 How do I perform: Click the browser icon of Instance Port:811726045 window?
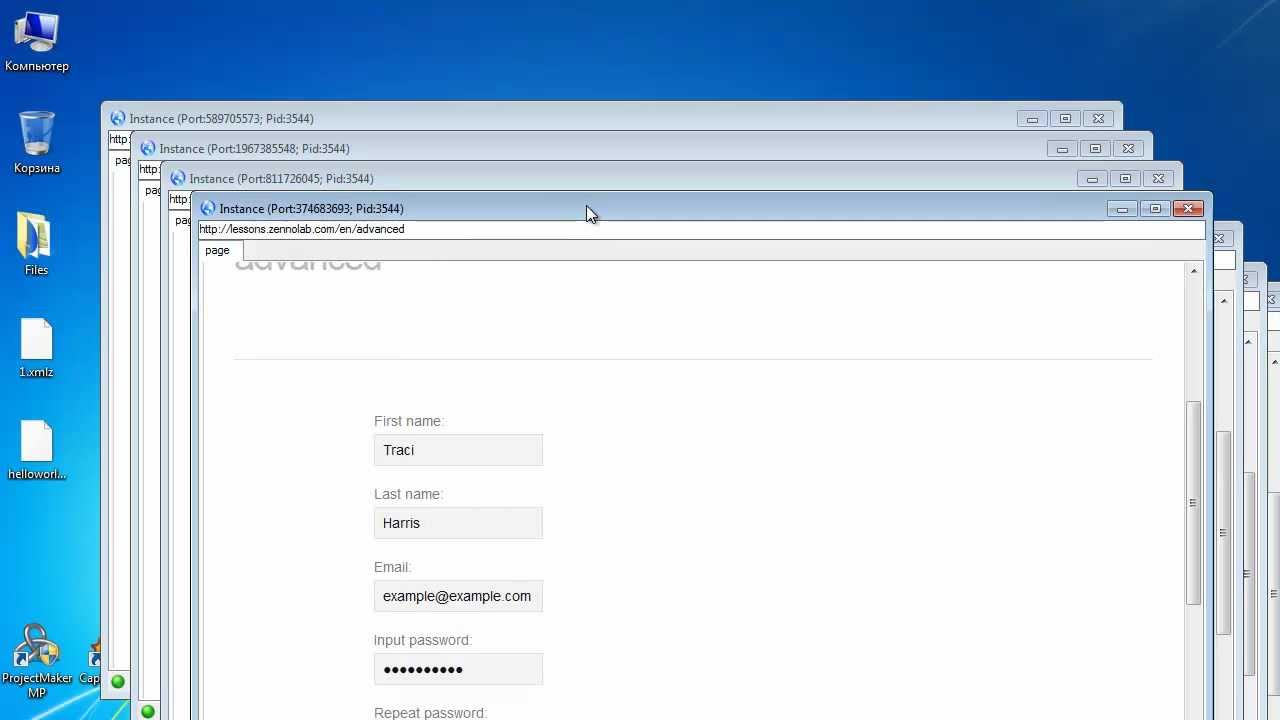178,178
